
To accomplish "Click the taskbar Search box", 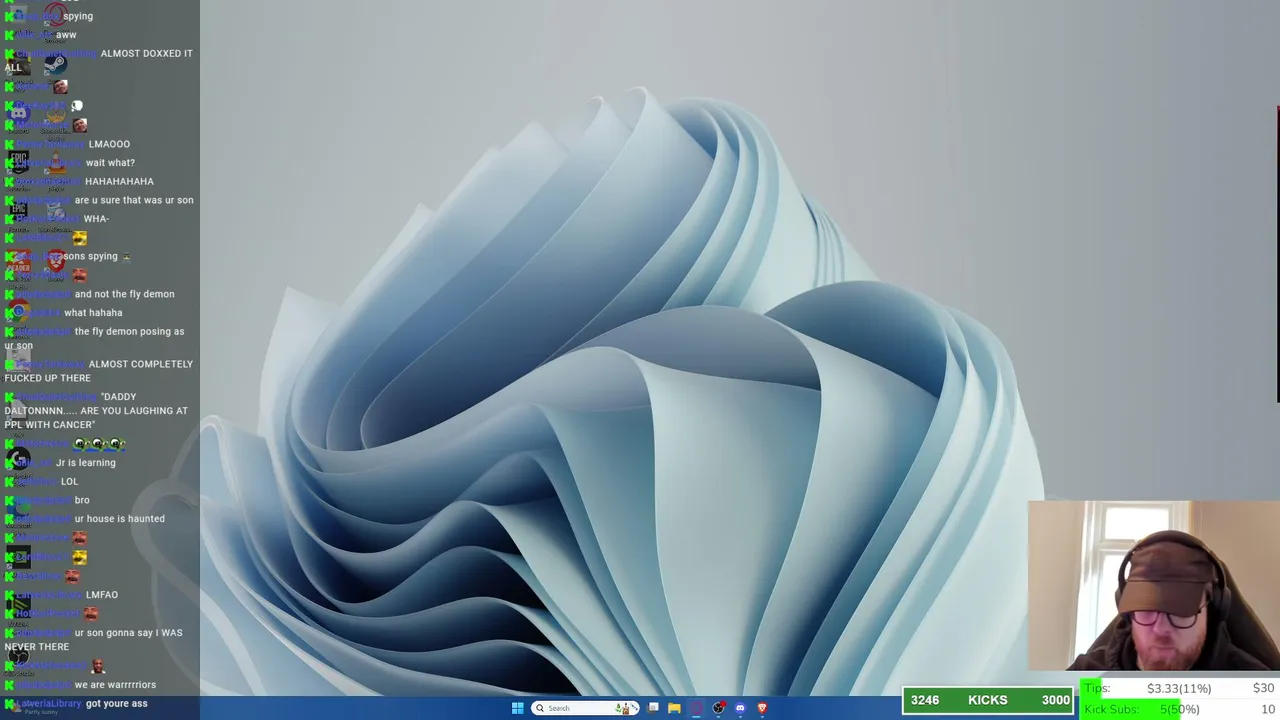I will click(587, 708).
